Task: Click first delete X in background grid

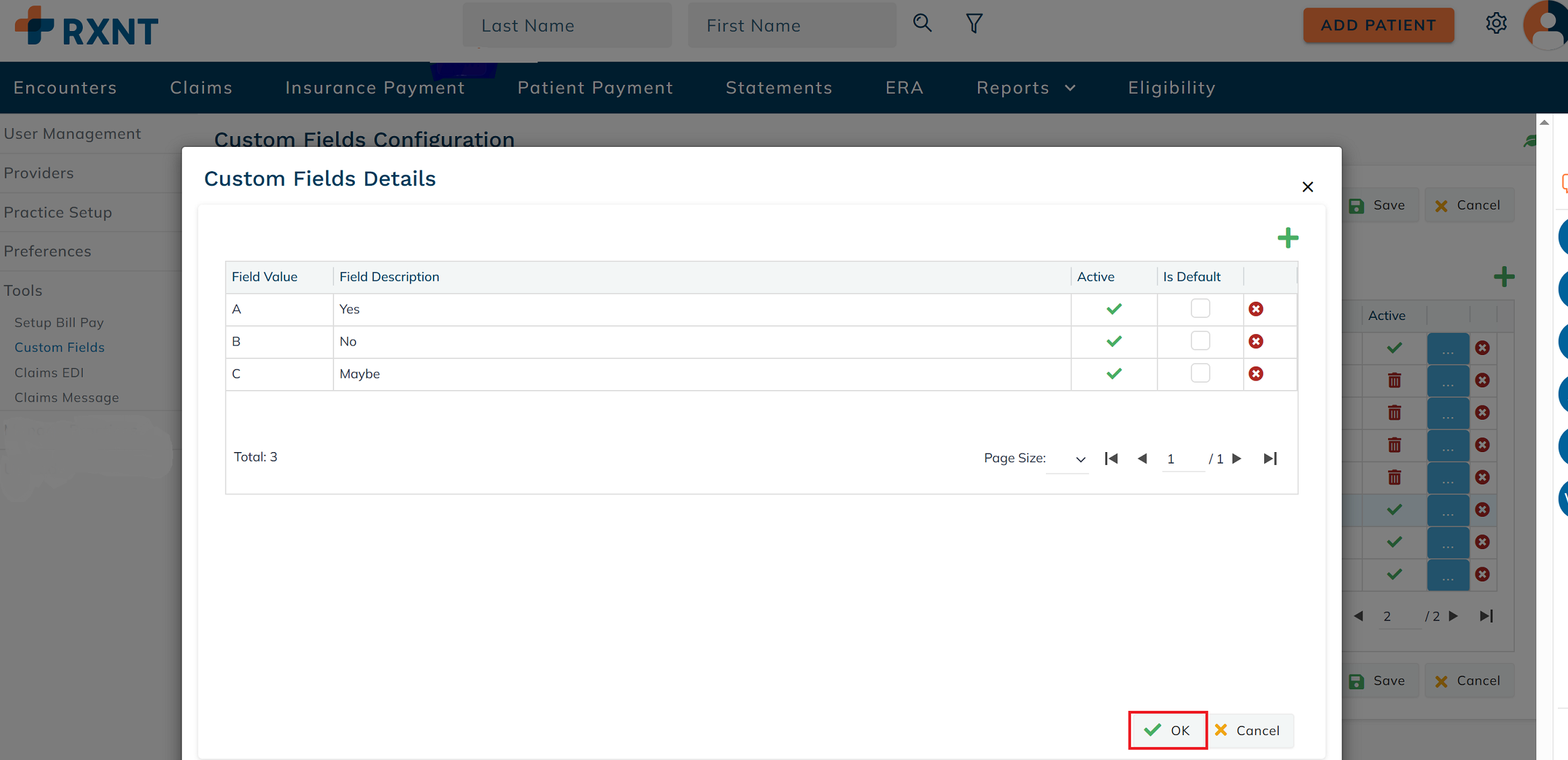Action: [1482, 348]
